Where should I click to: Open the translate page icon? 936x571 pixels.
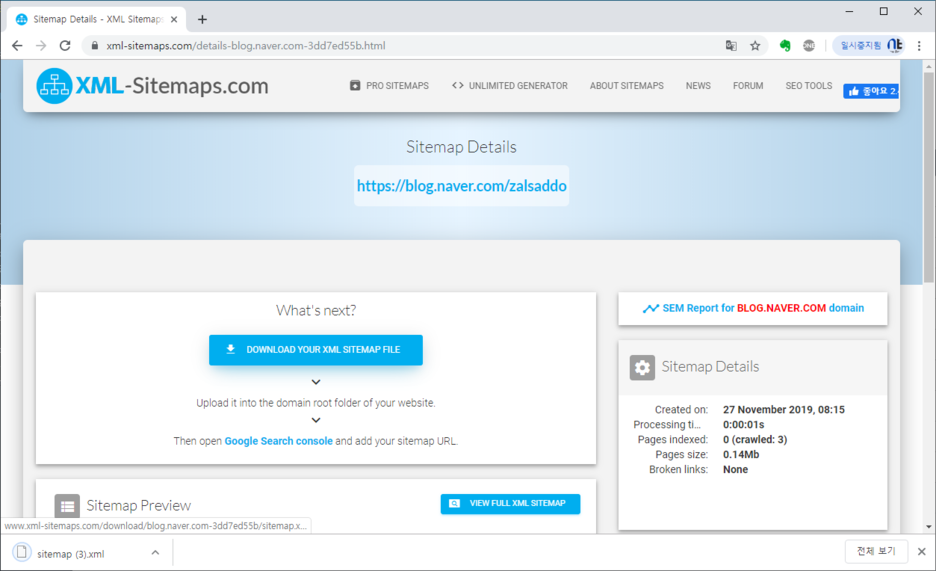[731, 45]
